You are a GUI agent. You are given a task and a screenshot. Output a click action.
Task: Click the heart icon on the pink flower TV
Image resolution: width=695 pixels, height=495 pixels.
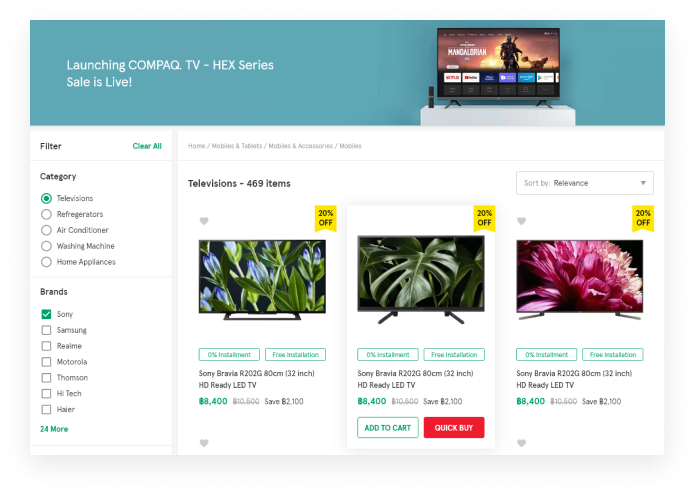tap(521, 221)
